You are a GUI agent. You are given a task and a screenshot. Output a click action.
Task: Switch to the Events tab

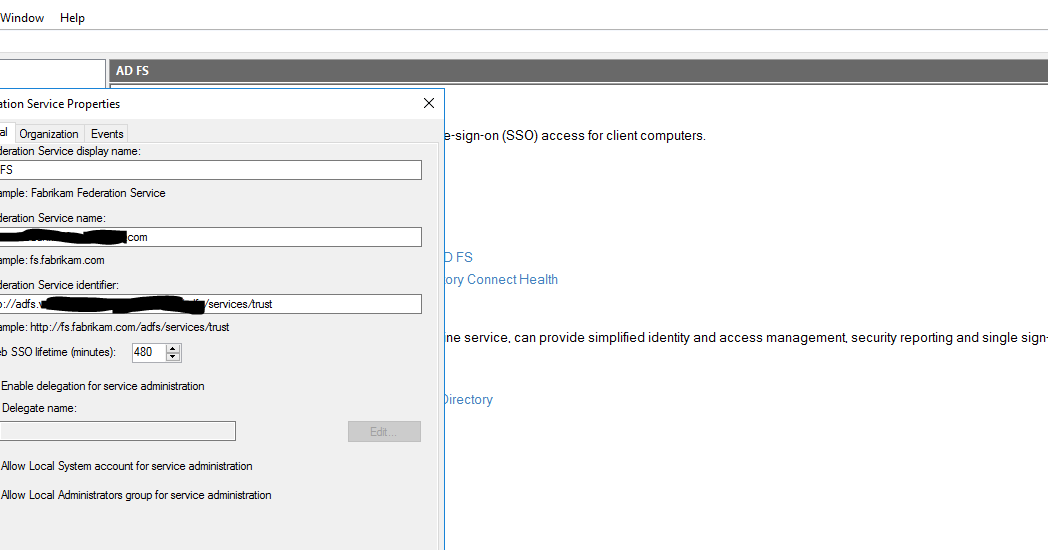point(107,134)
